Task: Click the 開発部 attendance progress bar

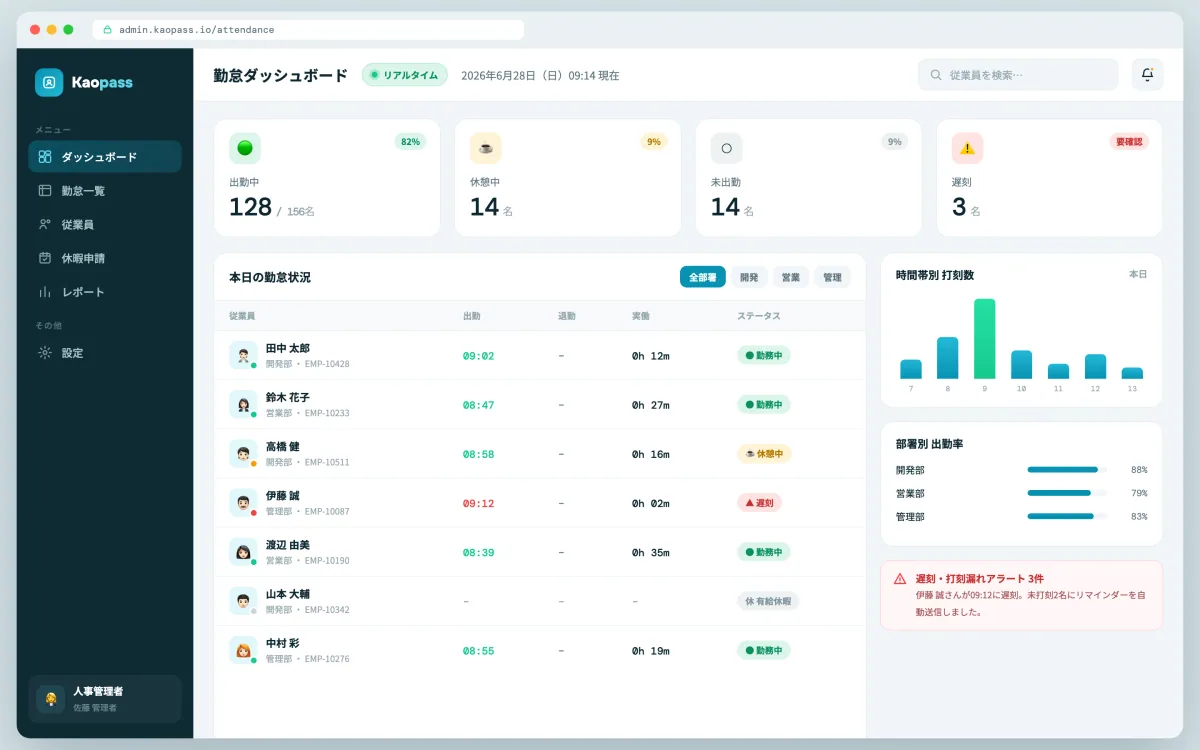Action: click(x=1066, y=469)
